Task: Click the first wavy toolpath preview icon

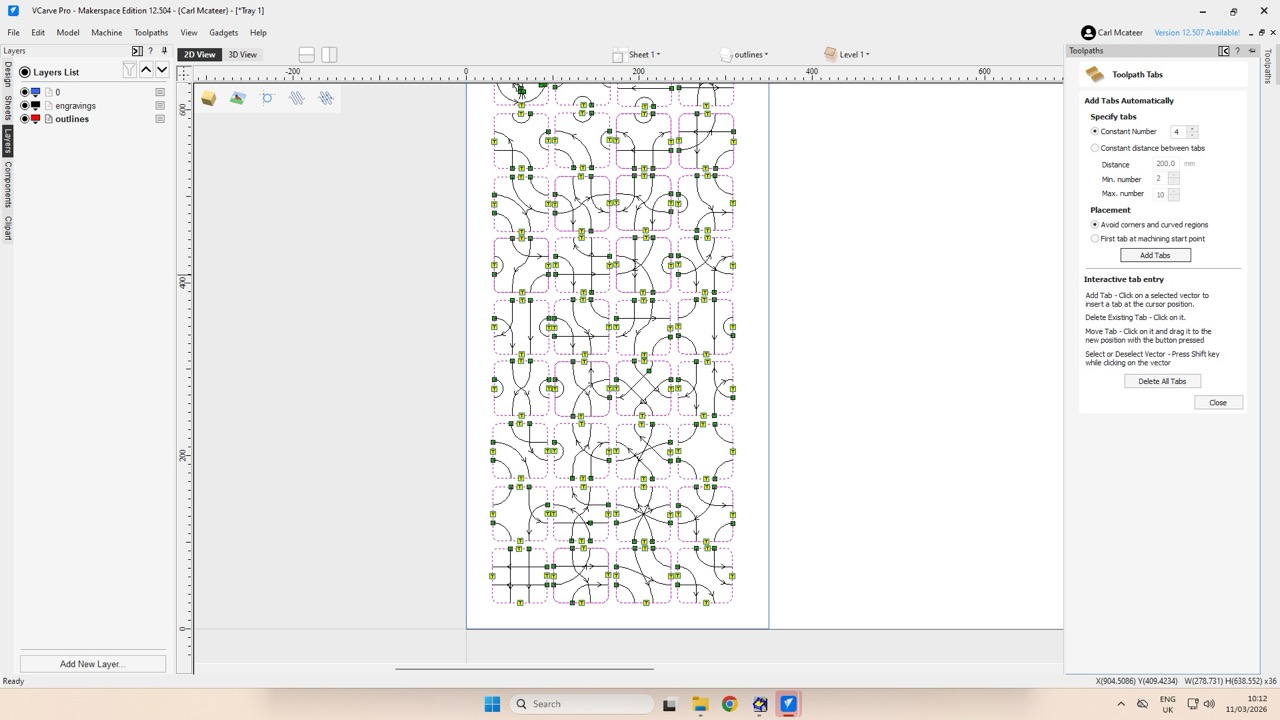Action: point(296,98)
